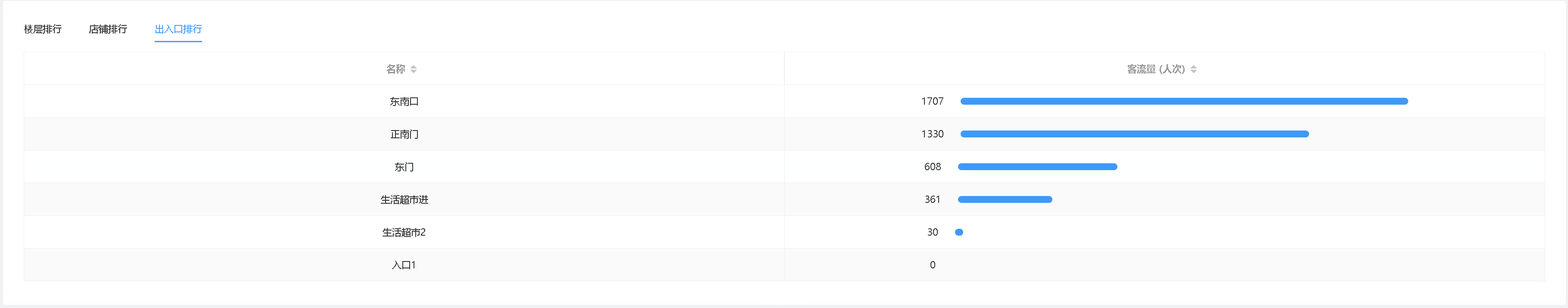The width and height of the screenshot is (1568, 308).
Task: Click the 1707 traffic value
Action: pyautogui.click(x=932, y=101)
